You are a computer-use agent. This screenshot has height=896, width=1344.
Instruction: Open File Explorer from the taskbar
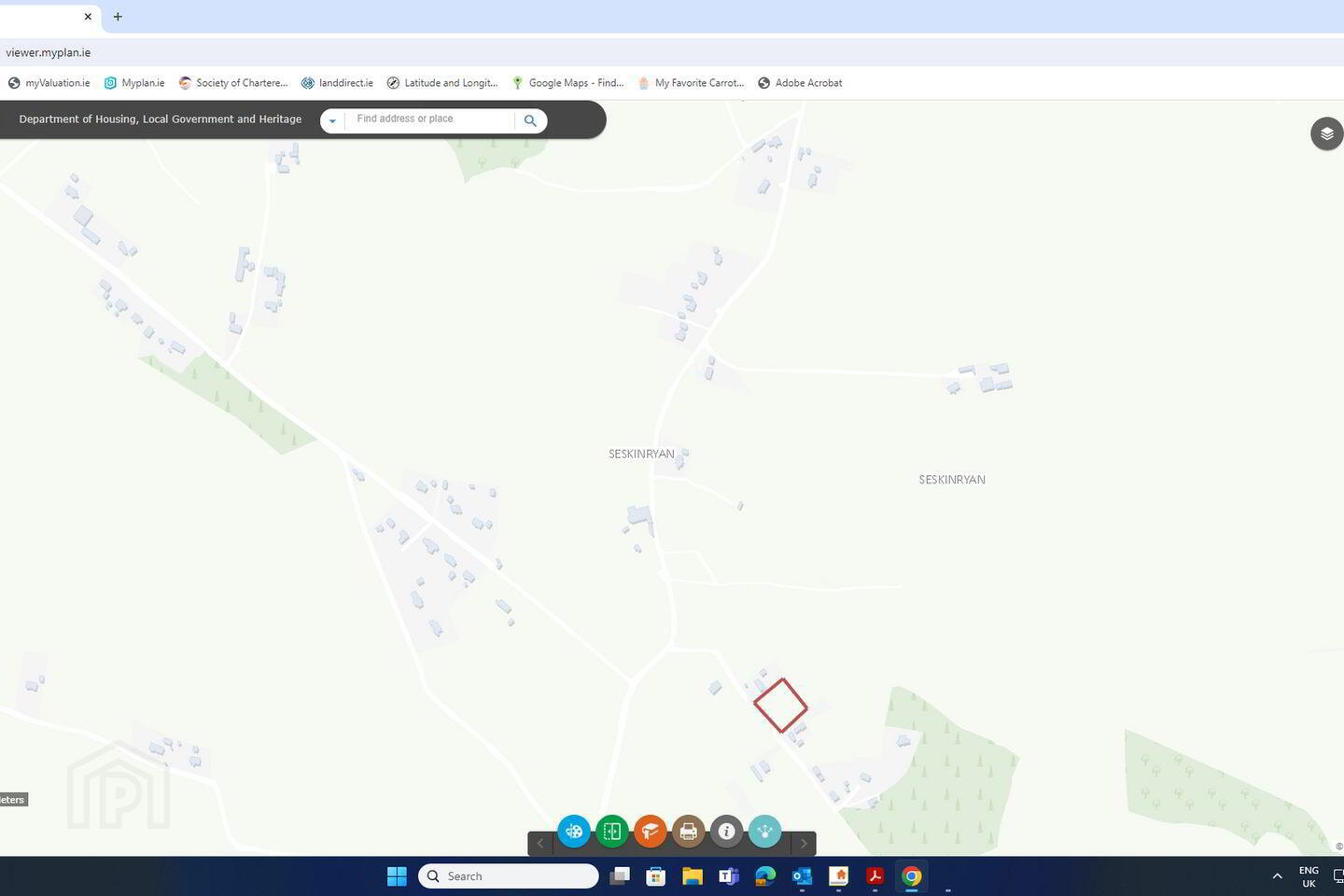(692, 875)
